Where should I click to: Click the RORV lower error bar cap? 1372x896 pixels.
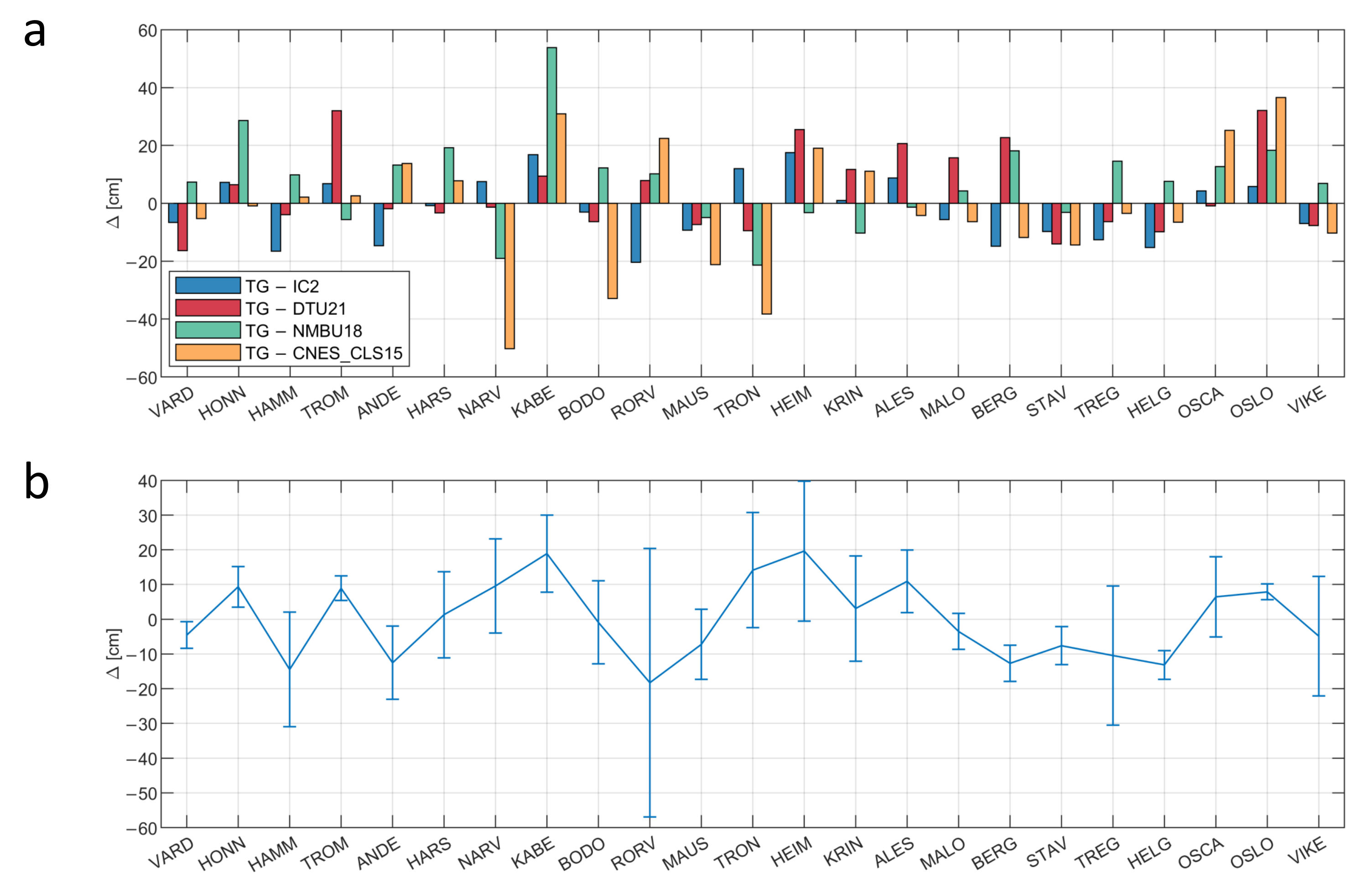point(650,817)
